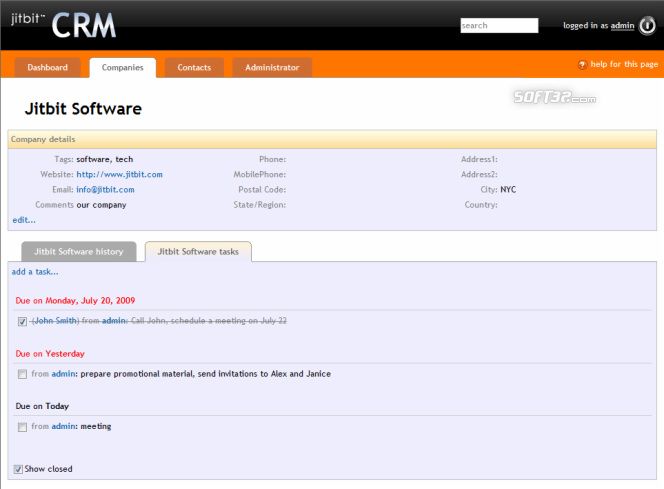This screenshot has height=489, width=664.
Task: Click the 'Due on Yesterday' heading
Action: (x=50, y=354)
